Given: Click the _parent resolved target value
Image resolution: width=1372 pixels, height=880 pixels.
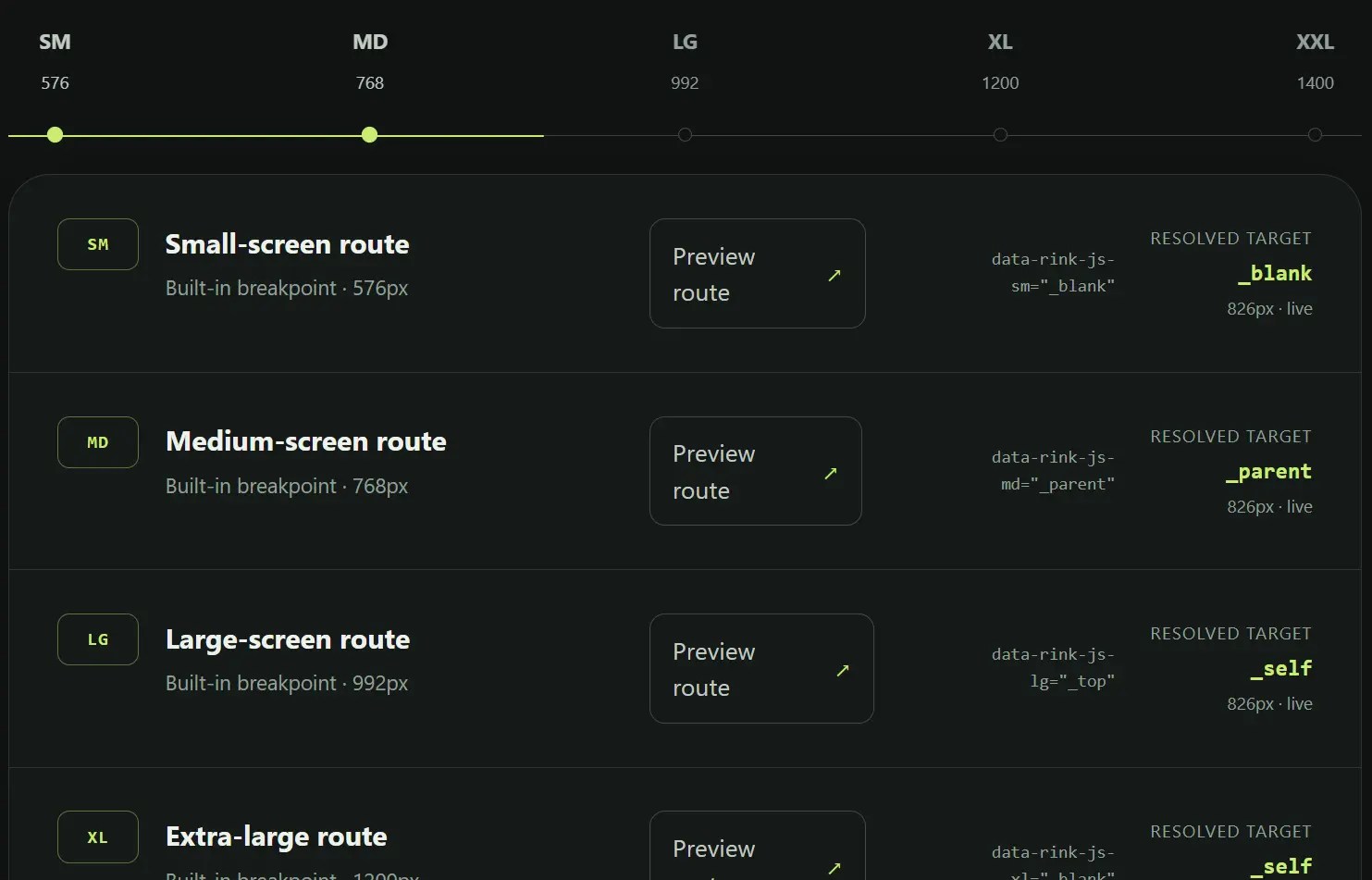Looking at the screenshot, I should [x=1268, y=472].
